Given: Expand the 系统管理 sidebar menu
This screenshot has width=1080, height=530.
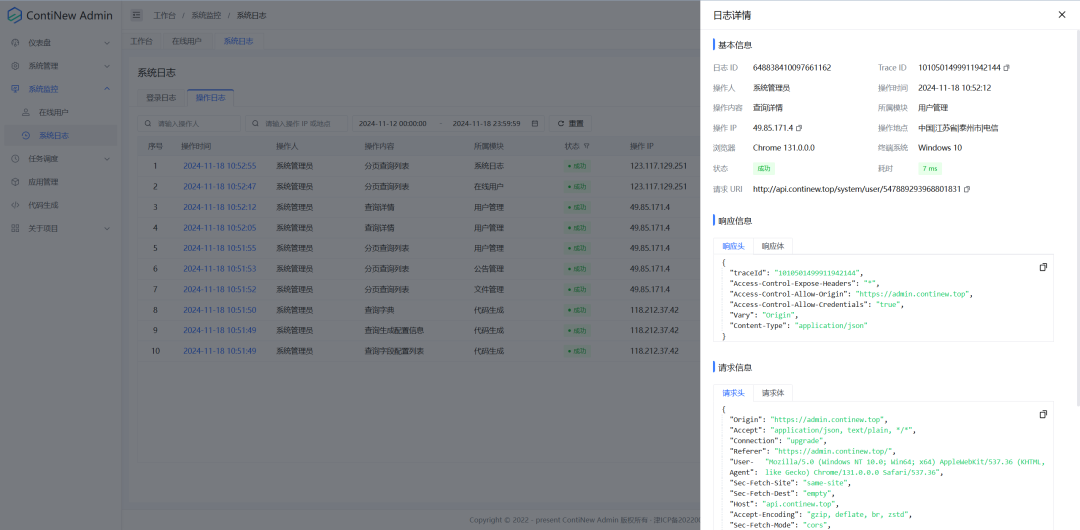Looking at the screenshot, I should 60,66.
